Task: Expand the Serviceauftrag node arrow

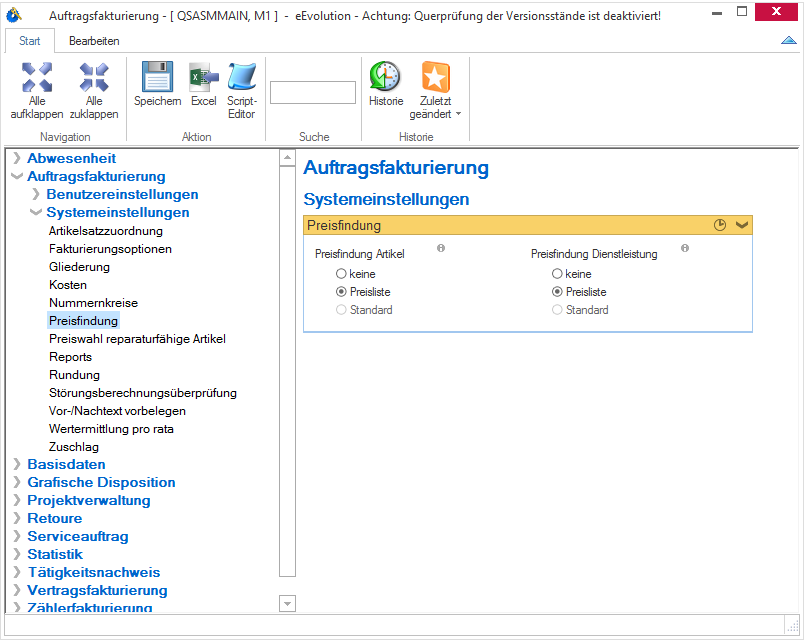Action: pyautogui.click(x=17, y=536)
